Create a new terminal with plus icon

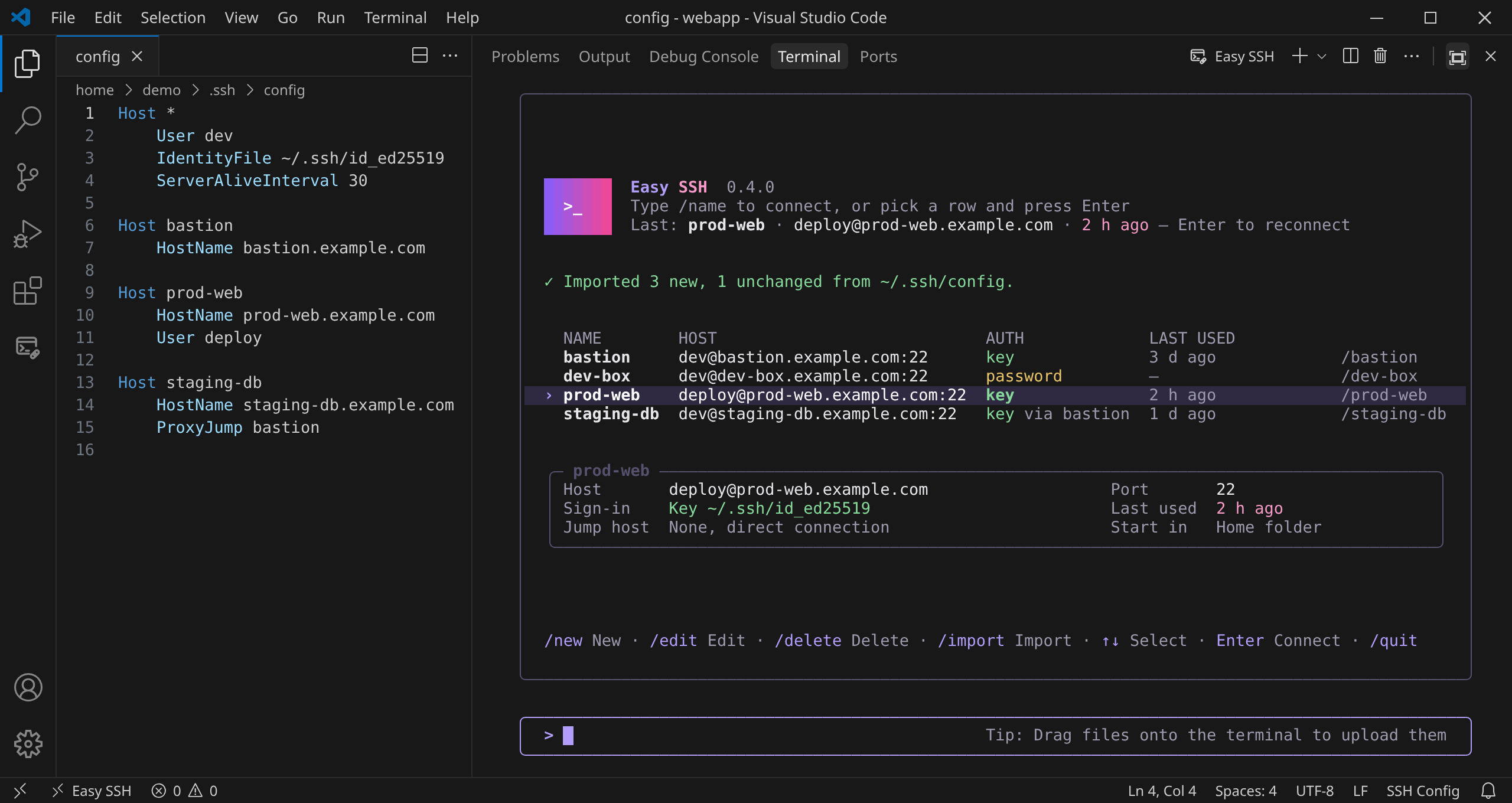1299,56
